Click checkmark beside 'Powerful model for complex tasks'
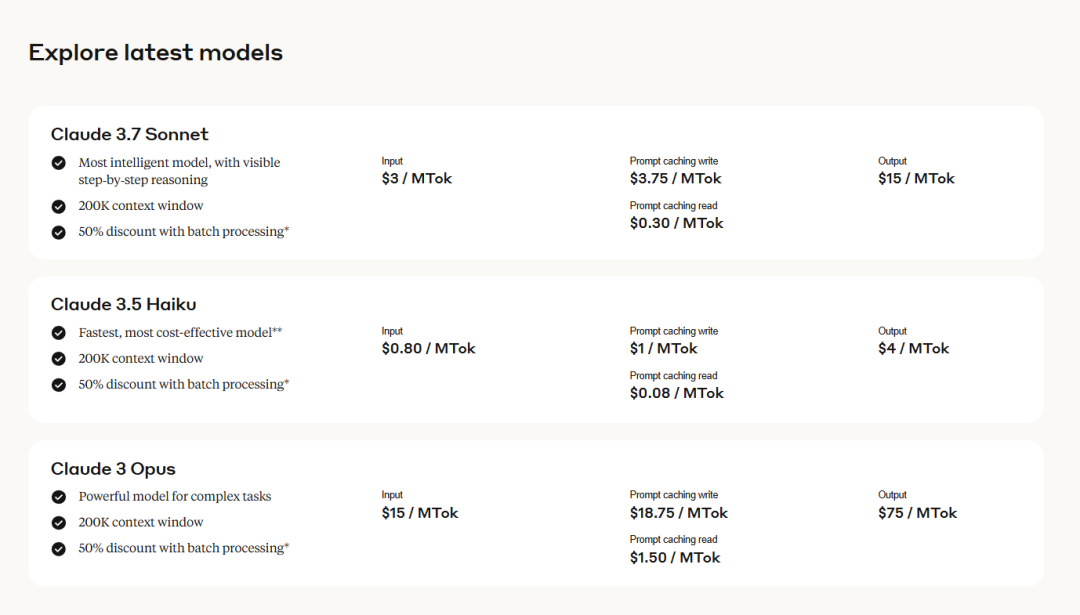This screenshot has width=1080, height=615. 59,497
